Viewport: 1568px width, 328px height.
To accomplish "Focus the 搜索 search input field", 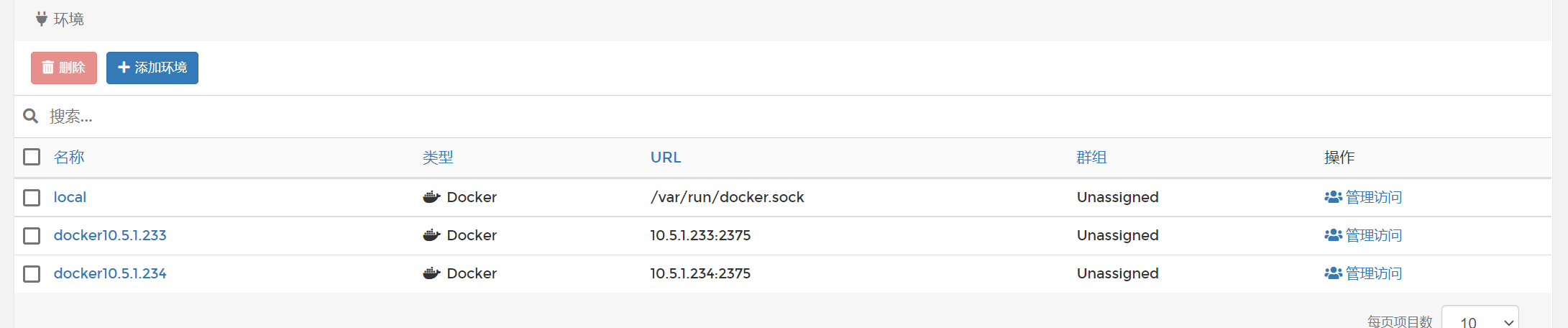I will pos(431,117).
